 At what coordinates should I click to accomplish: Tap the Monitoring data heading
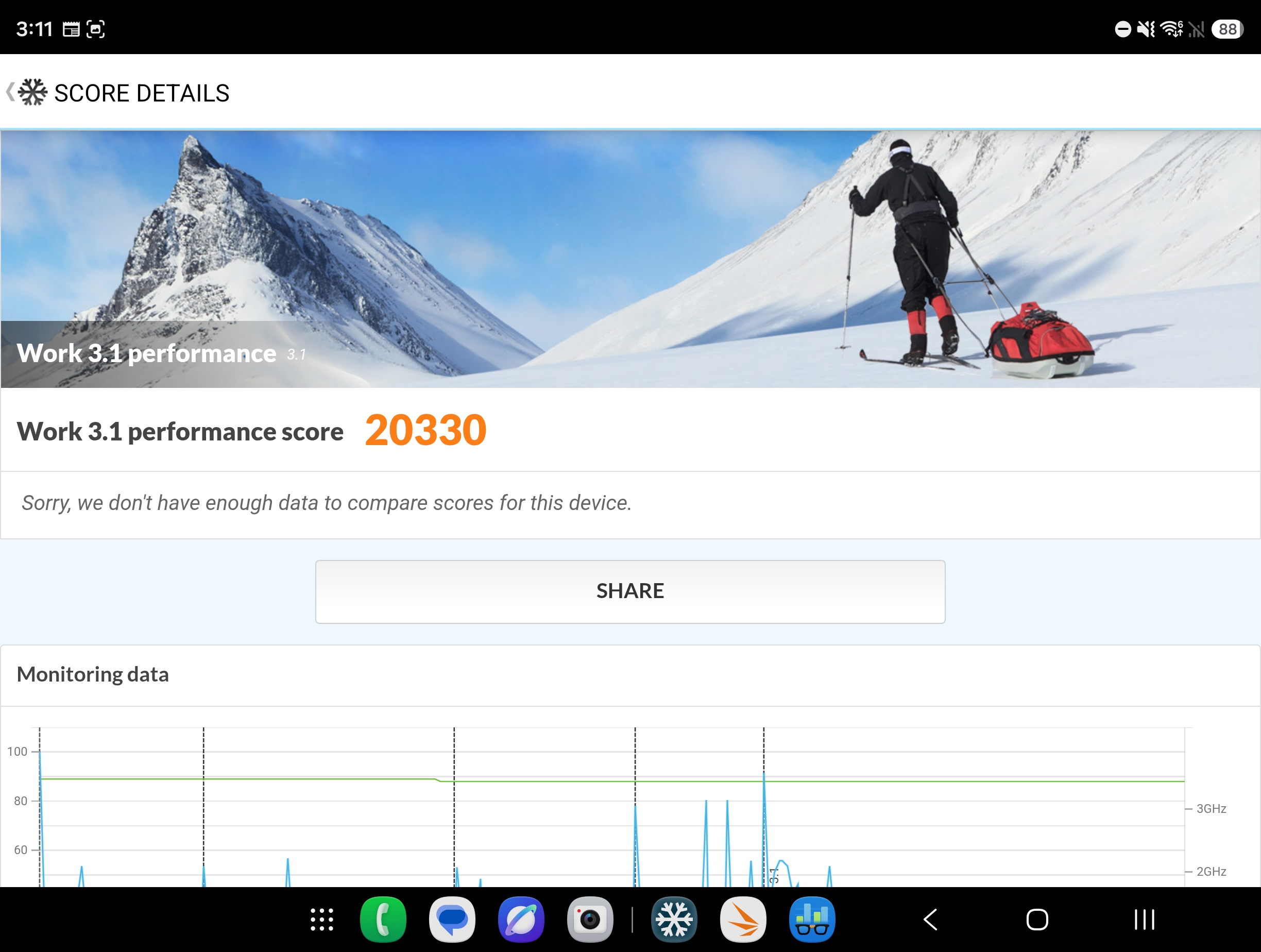(x=93, y=675)
